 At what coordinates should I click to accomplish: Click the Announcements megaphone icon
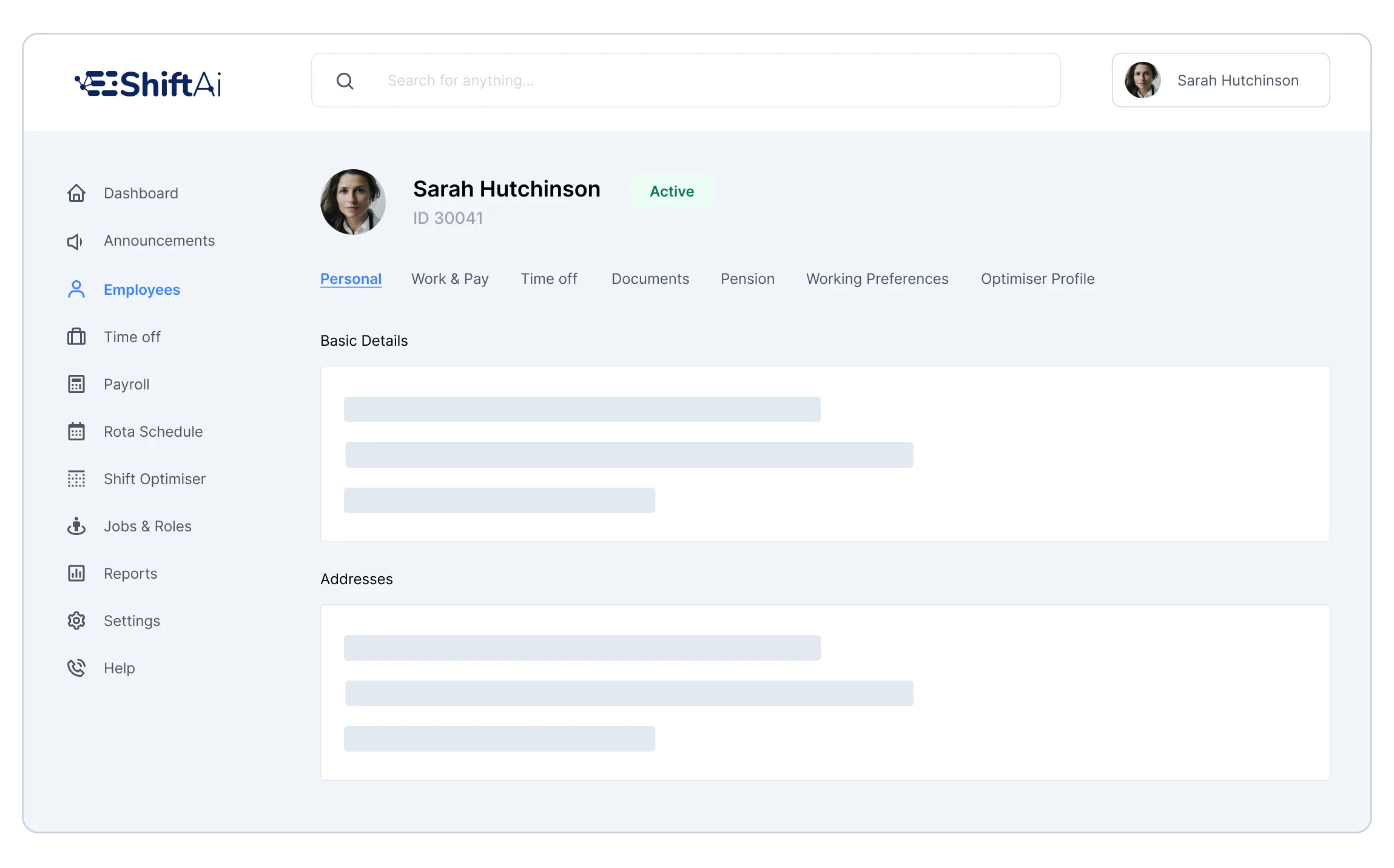tap(75, 241)
